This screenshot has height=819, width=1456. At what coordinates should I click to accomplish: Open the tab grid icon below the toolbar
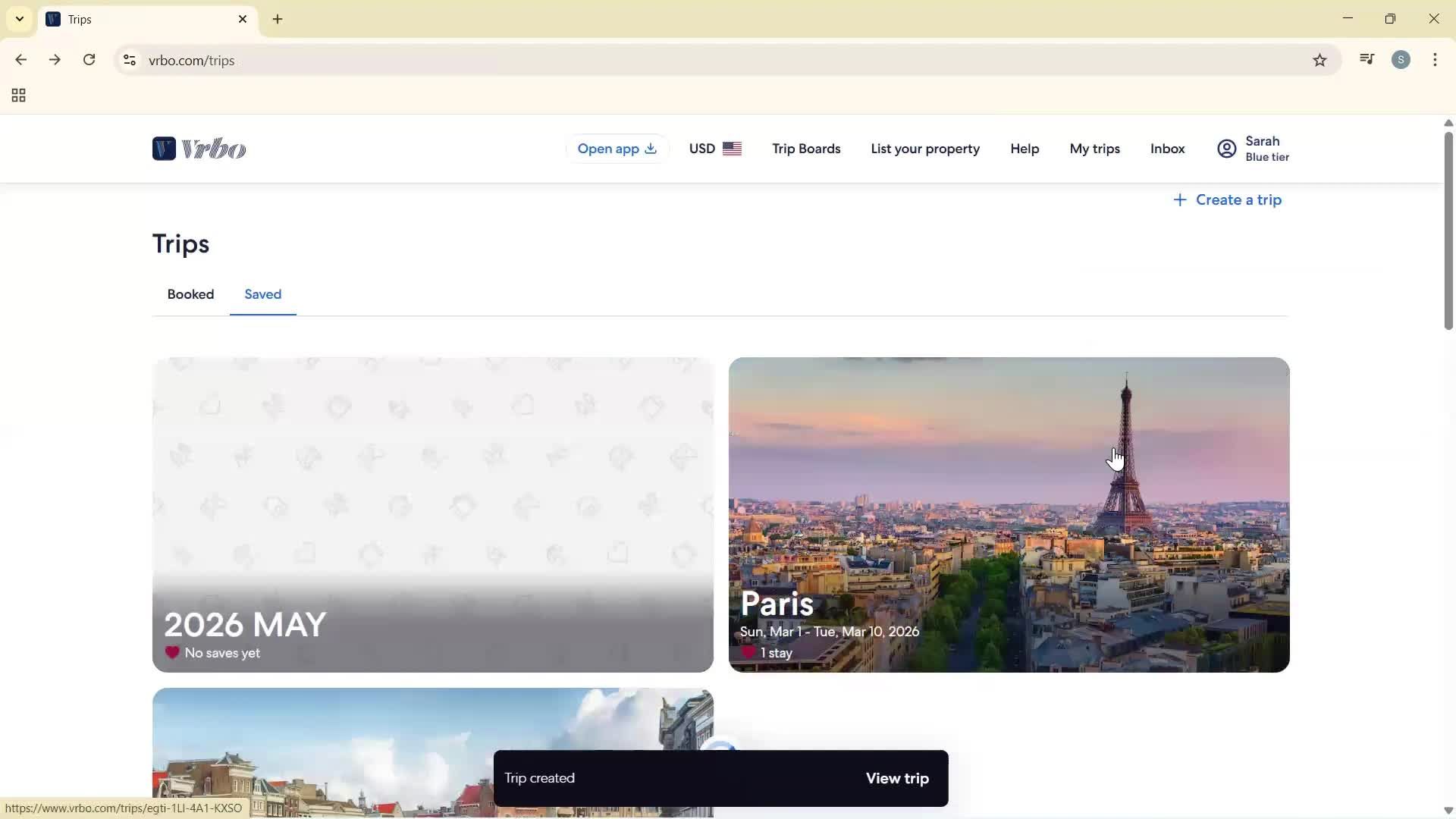pos(17,95)
